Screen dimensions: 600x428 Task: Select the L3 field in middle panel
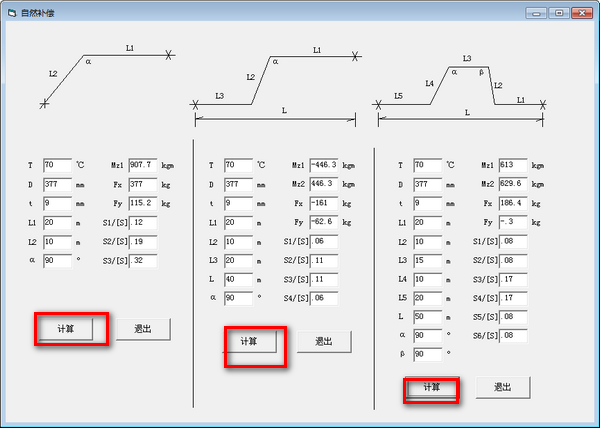[x=238, y=261]
